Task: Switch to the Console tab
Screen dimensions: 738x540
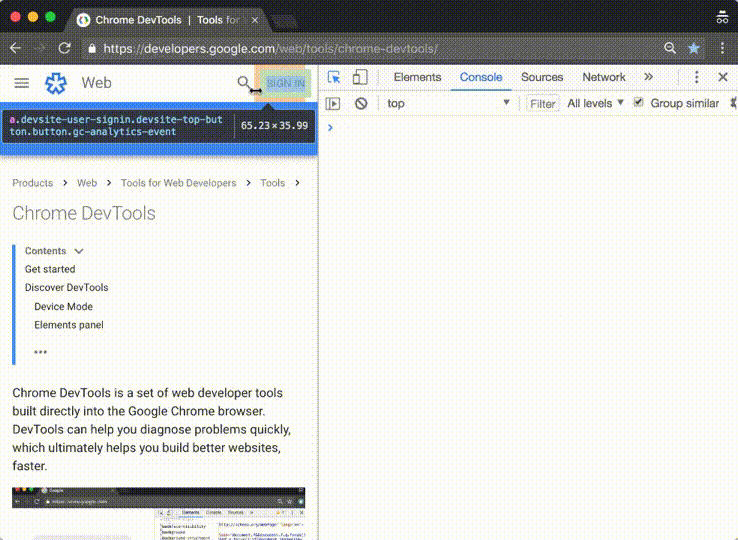Action: coord(481,77)
